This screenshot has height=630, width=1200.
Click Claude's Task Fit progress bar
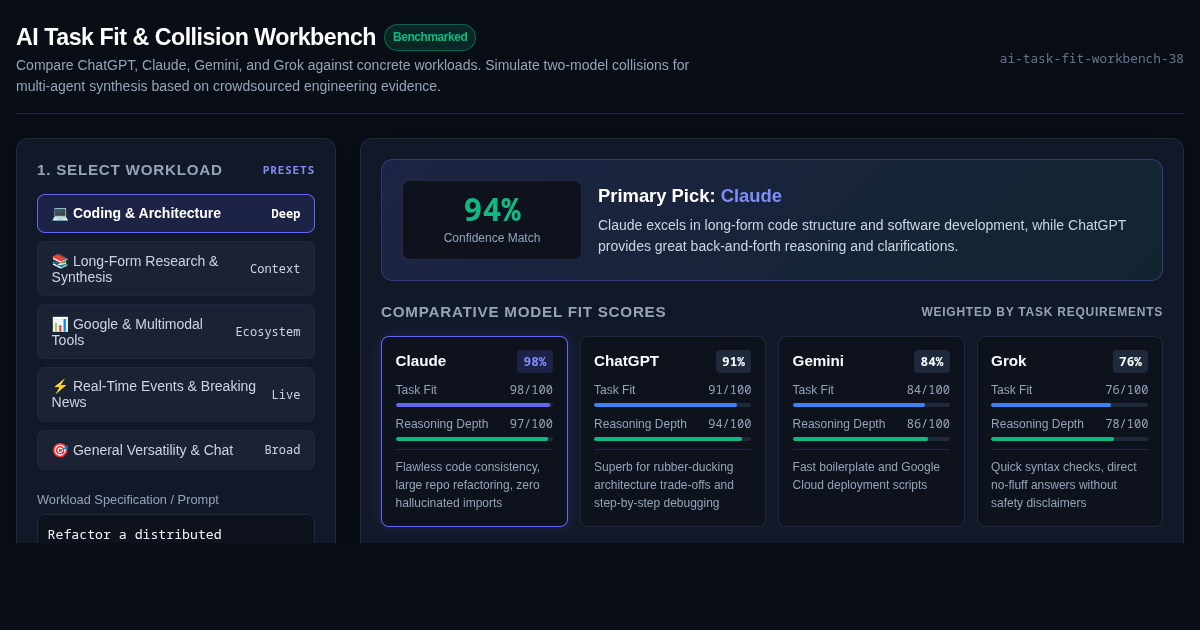[474, 405]
